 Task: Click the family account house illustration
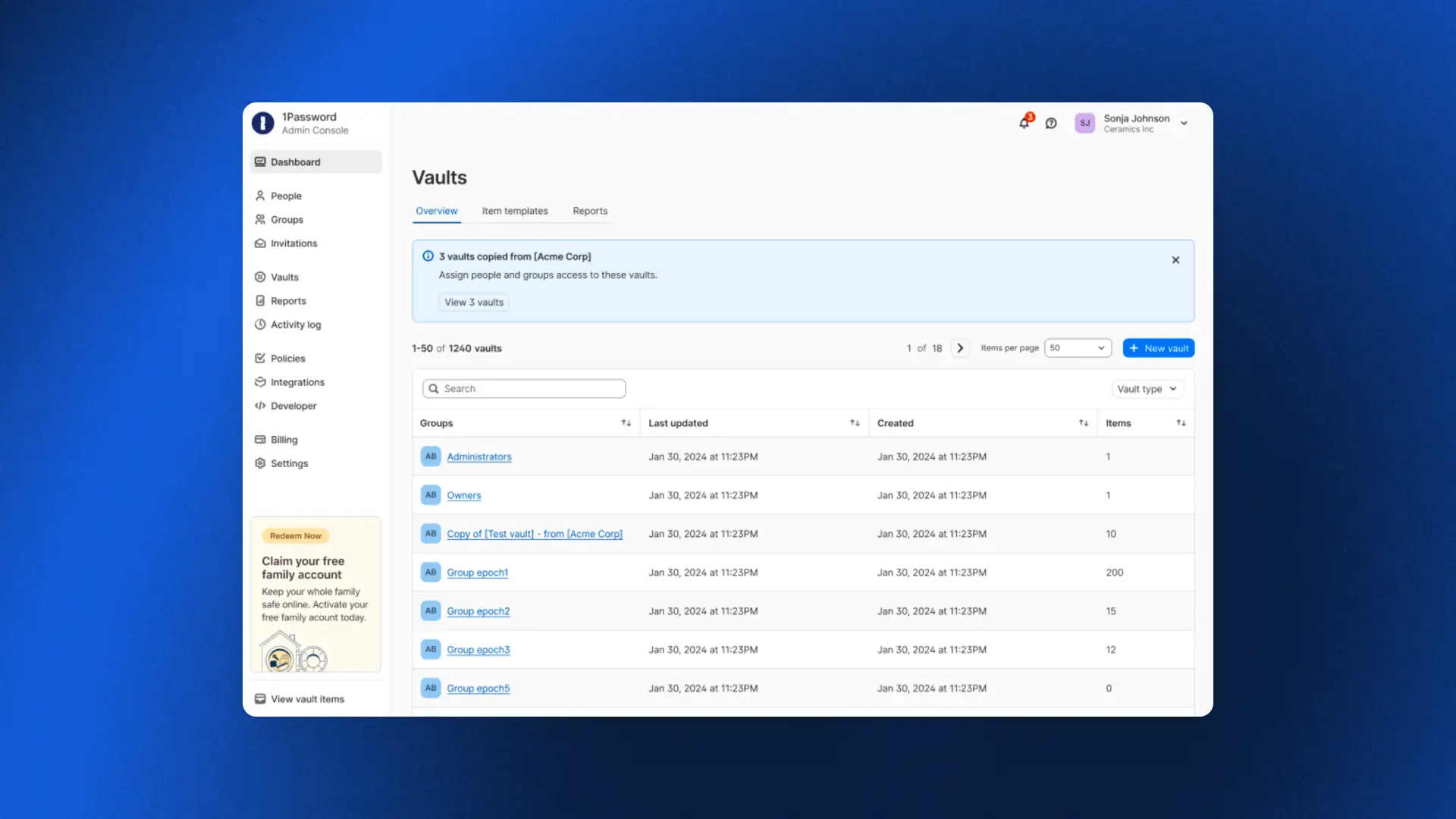tap(293, 651)
